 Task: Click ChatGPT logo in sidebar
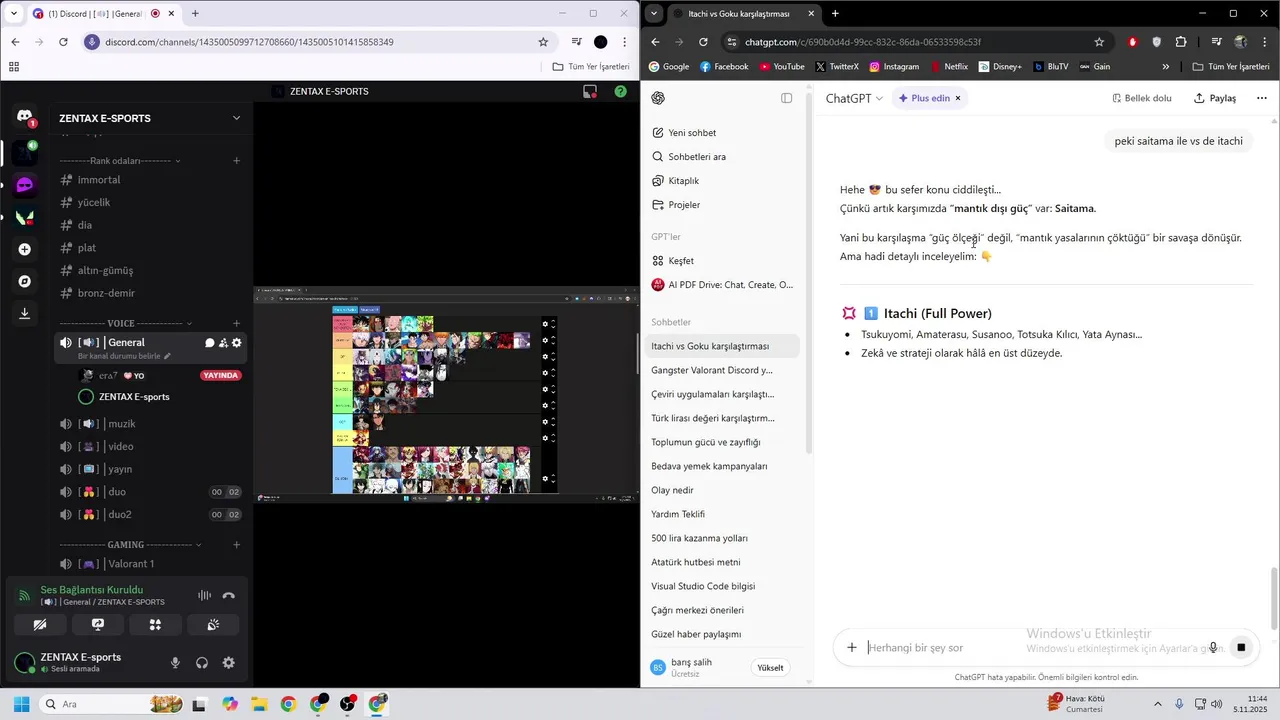(x=658, y=98)
